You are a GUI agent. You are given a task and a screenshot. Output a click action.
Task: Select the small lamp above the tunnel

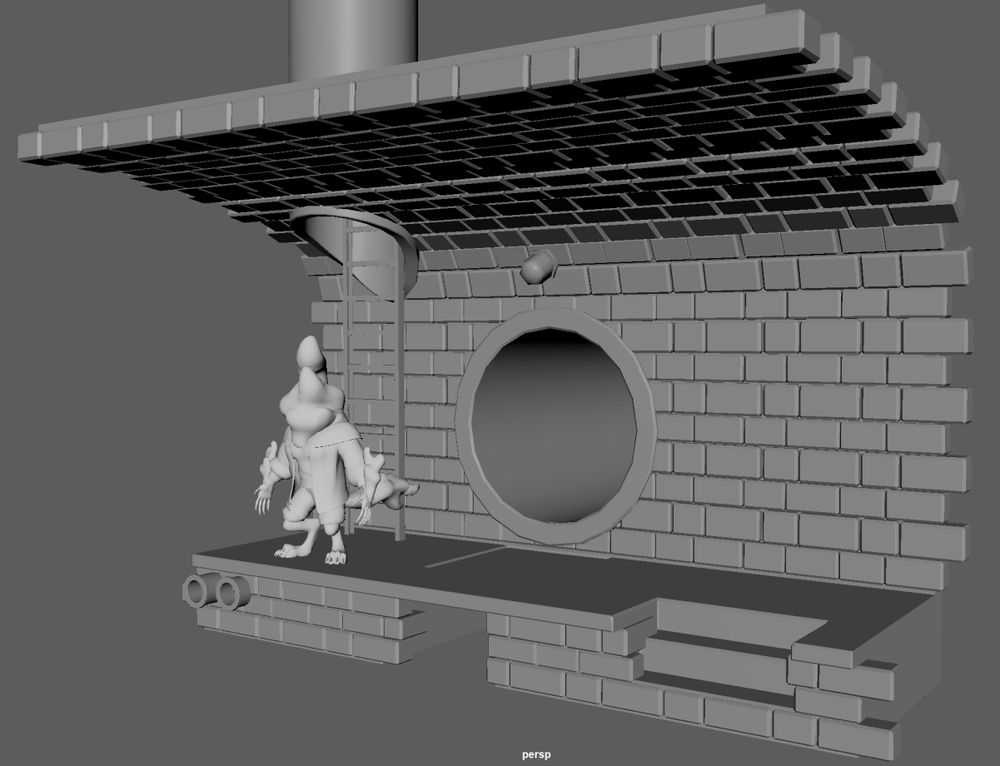(x=539, y=266)
